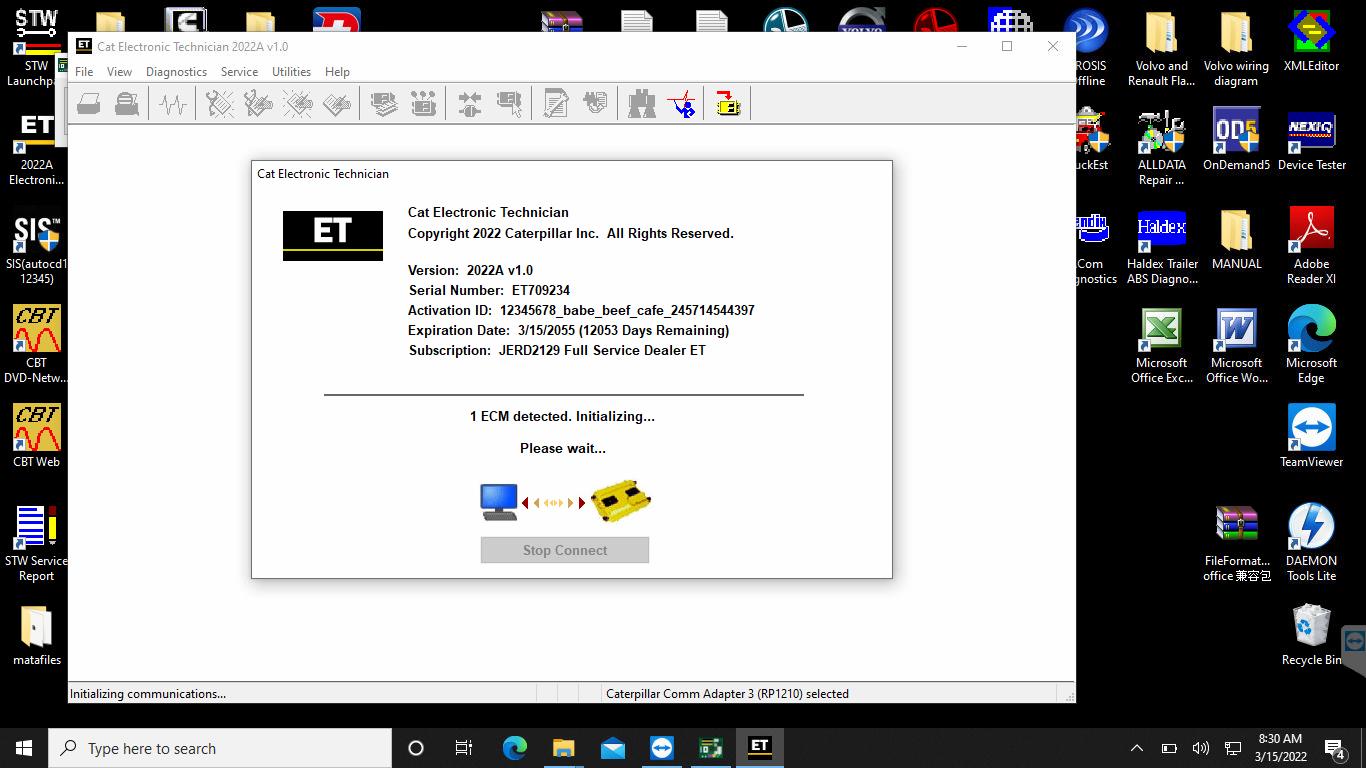Show hidden system tray icons
The height and width of the screenshot is (768, 1366).
pyautogui.click(x=1136, y=748)
